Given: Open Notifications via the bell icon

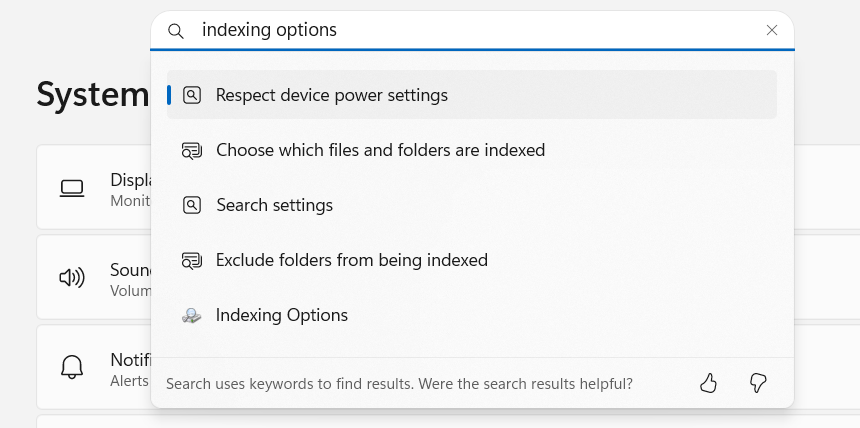Looking at the screenshot, I should [72, 367].
